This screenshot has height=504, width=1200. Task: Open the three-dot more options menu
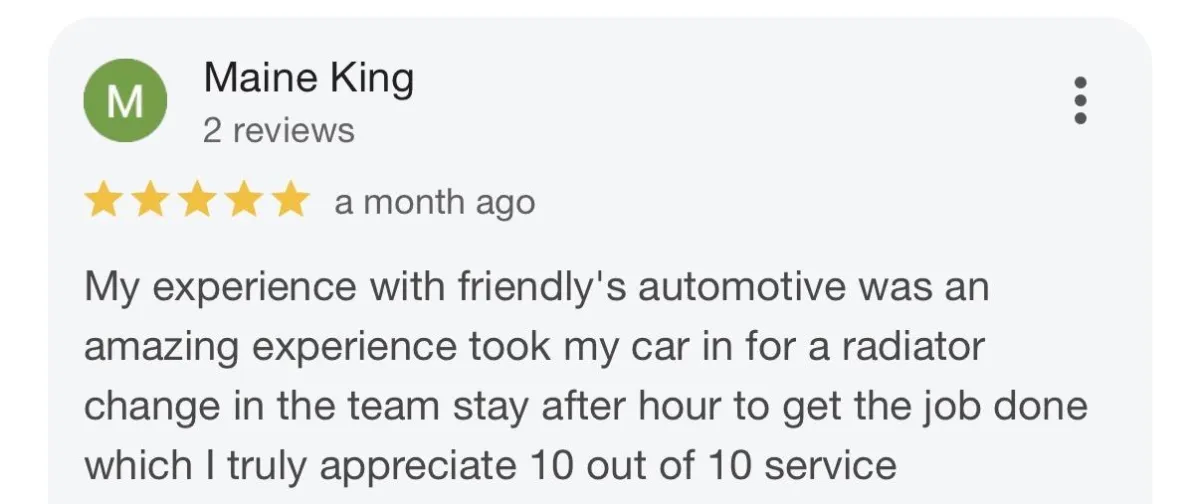click(x=1079, y=100)
